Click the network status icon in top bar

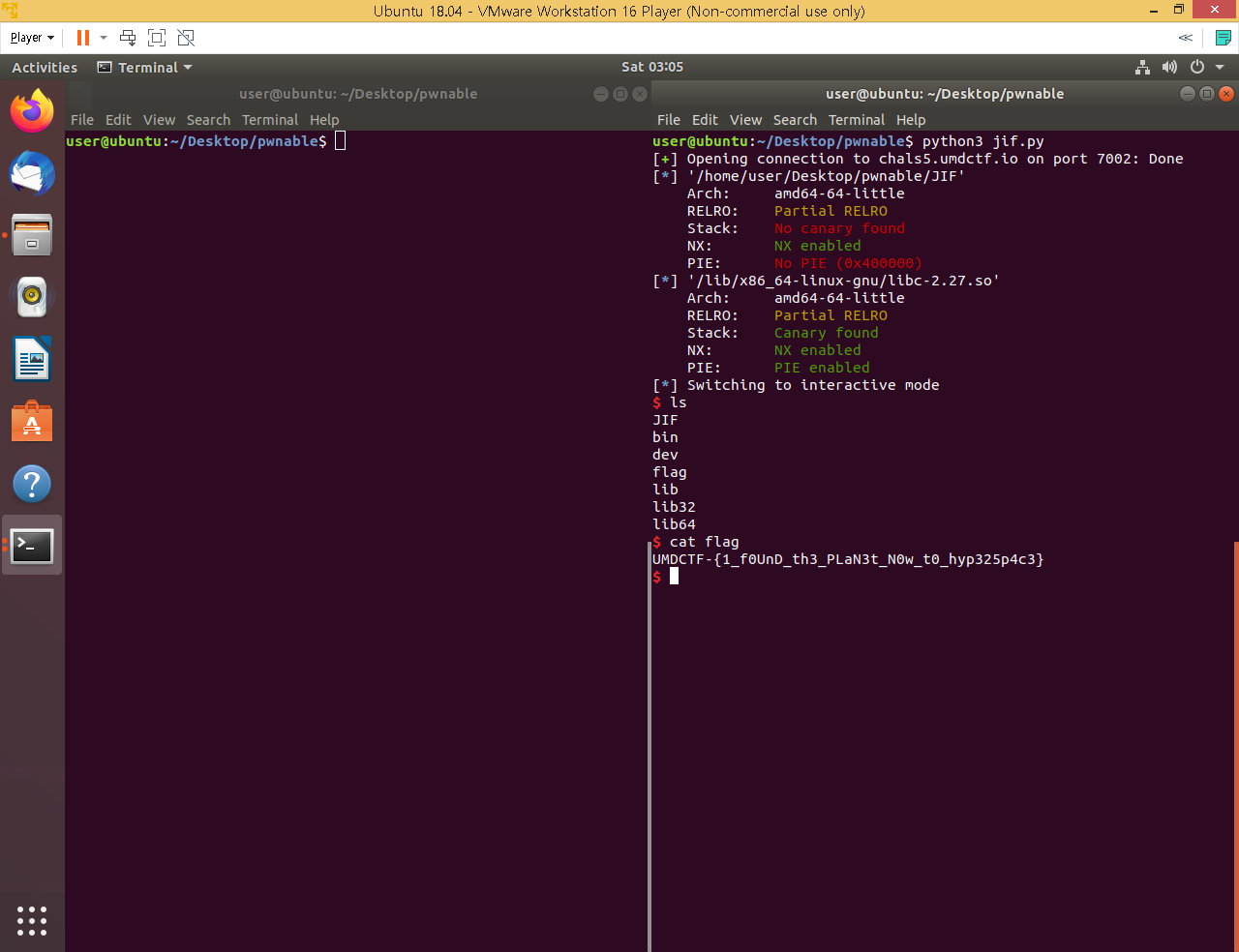[x=1142, y=67]
